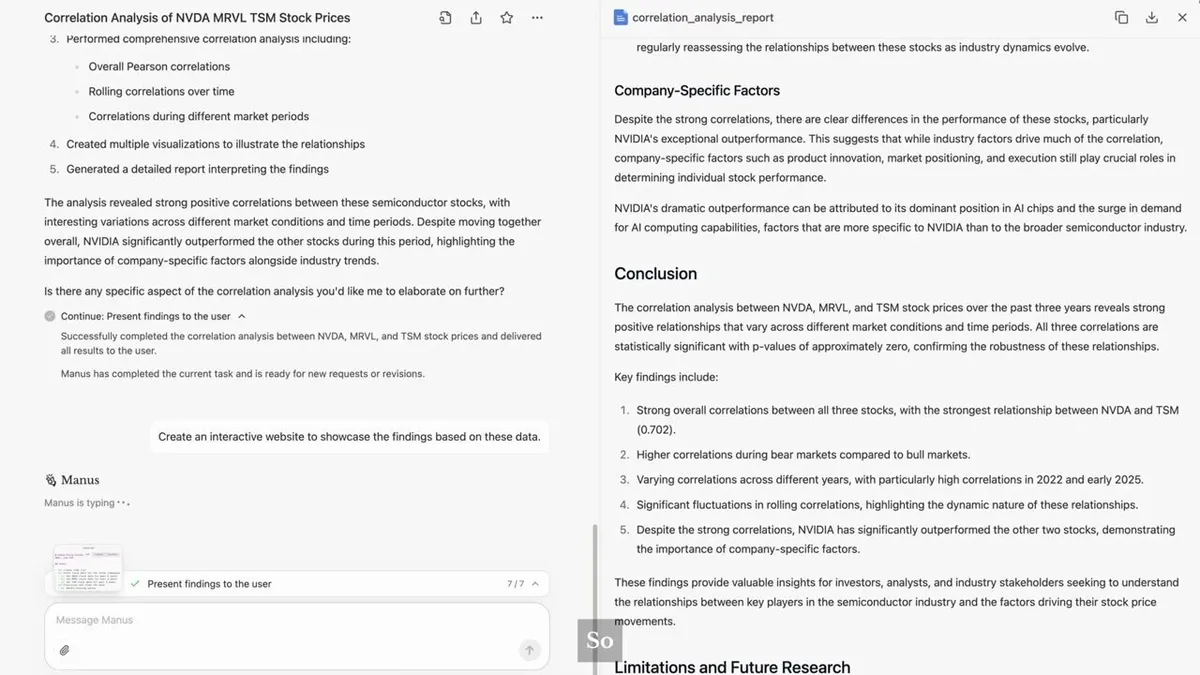Screen dimensions: 1200x675
Task: Click the share icon in chat header
Action: click(x=476, y=18)
